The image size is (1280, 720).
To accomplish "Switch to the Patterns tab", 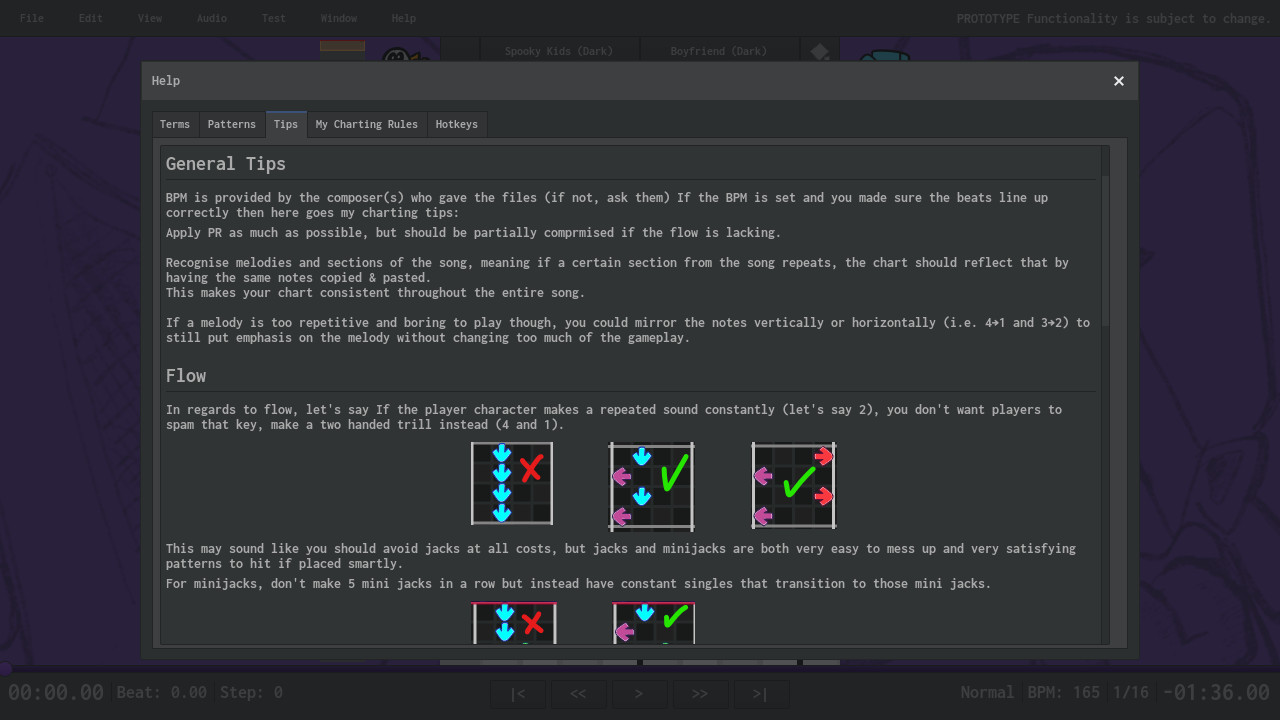I will click(232, 124).
